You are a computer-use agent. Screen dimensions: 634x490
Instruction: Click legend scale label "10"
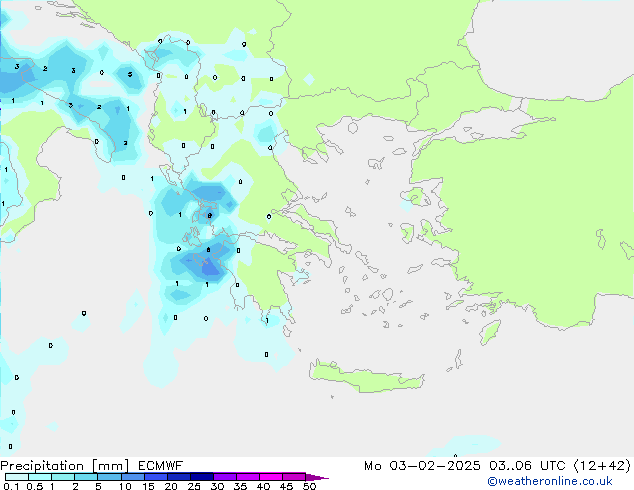click(125, 486)
